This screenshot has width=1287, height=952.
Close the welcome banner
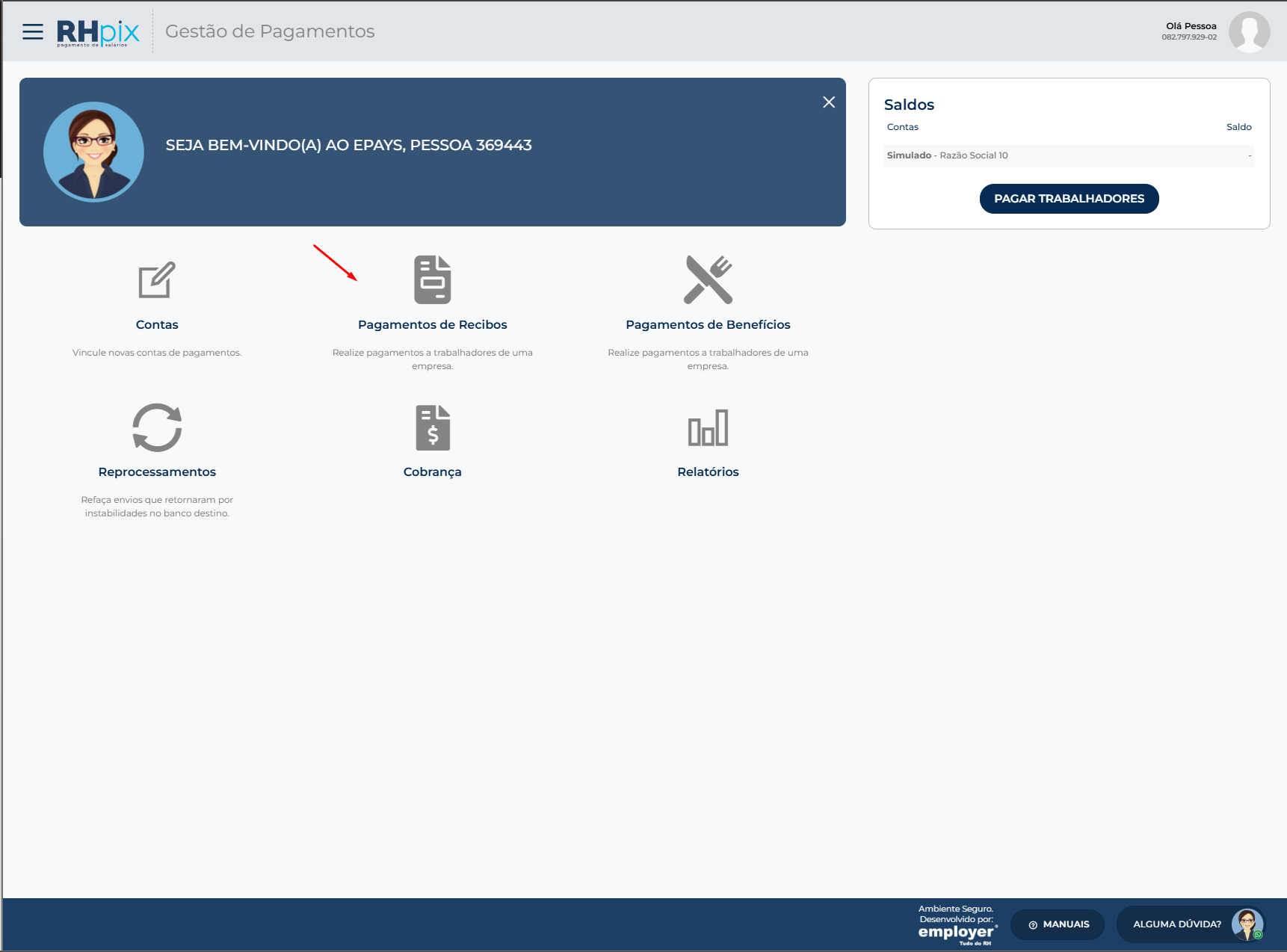coord(829,102)
